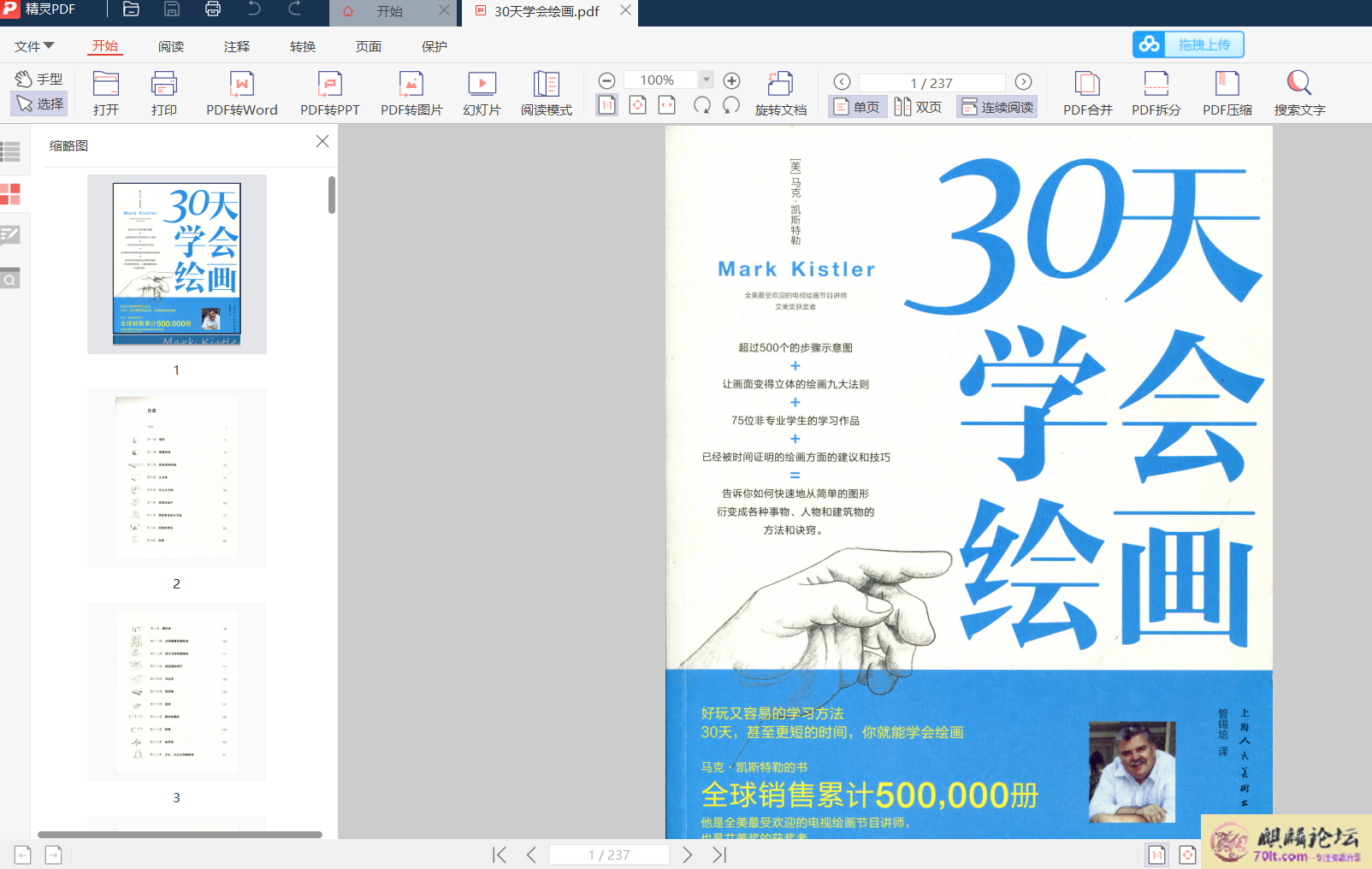Click the 100% zoom value field
1372x869 pixels.
660,80
